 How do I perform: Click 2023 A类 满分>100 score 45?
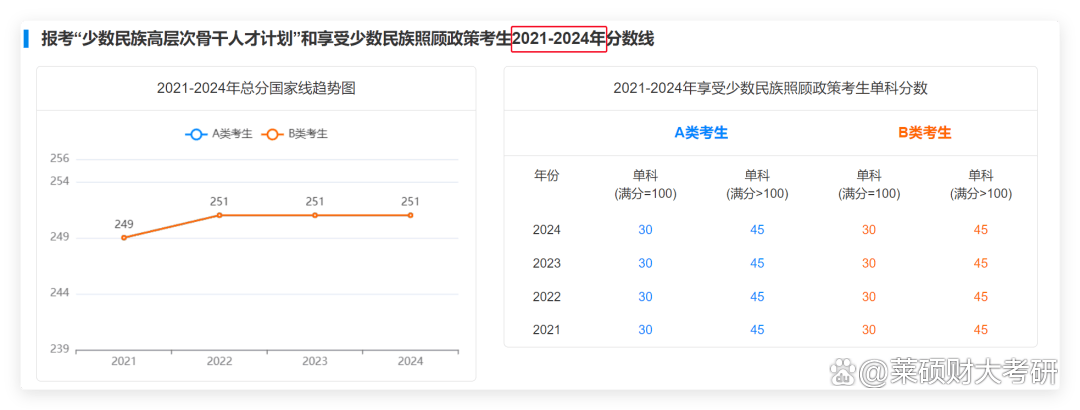(757, 263)
